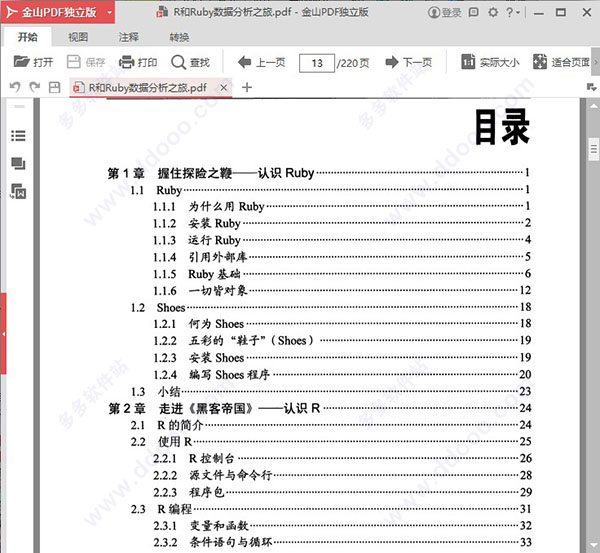
Task: Click TOC entry 1.1.1 为什么用 Ruby
Action: tap(341, 207)
